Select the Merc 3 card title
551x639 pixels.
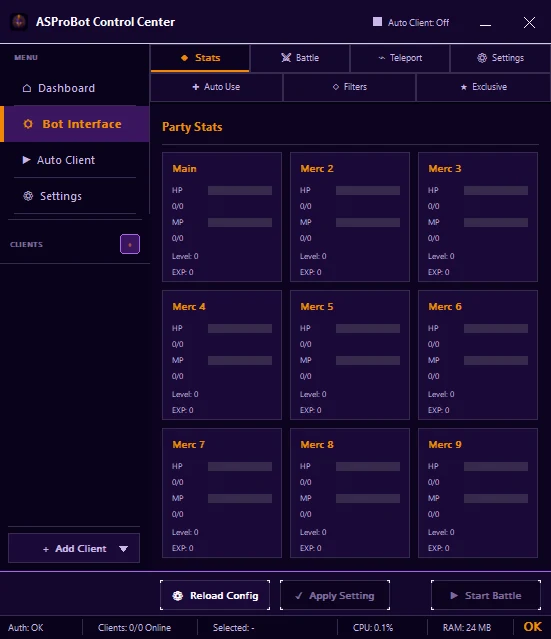[445, 169]
